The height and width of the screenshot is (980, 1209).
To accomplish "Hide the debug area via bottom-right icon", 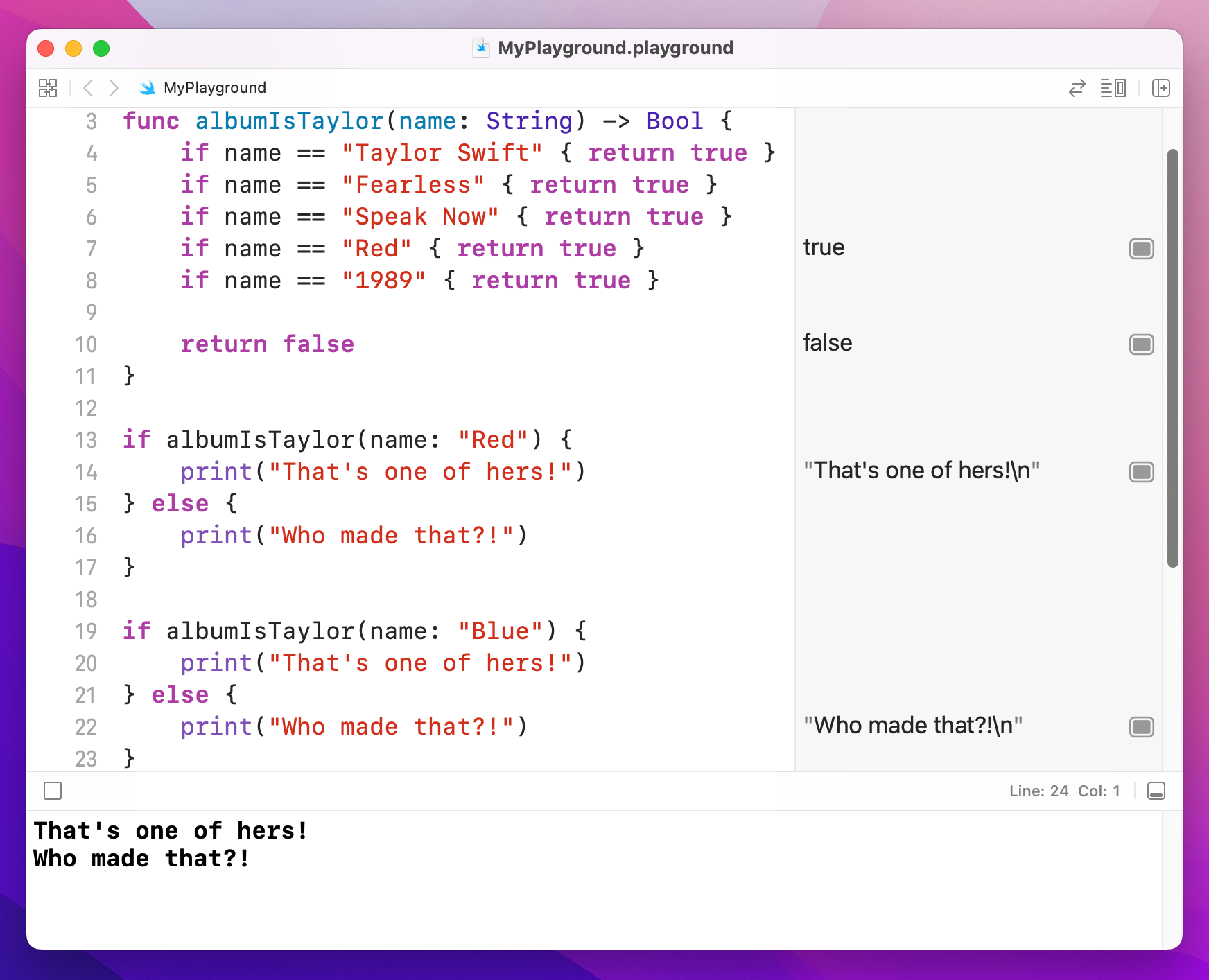I will tap(1156, 791).
